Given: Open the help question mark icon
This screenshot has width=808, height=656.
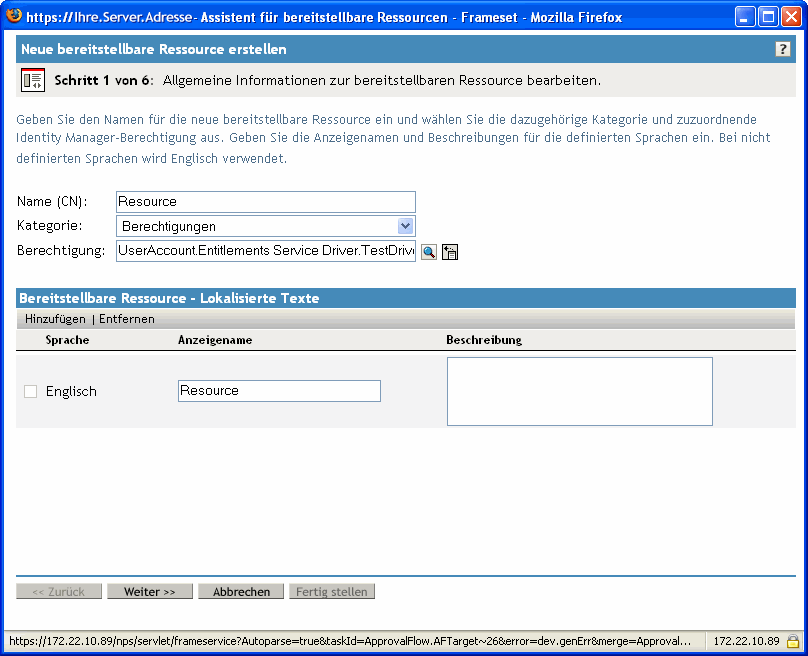Looking at the screenshot, I should click(782, 49).
